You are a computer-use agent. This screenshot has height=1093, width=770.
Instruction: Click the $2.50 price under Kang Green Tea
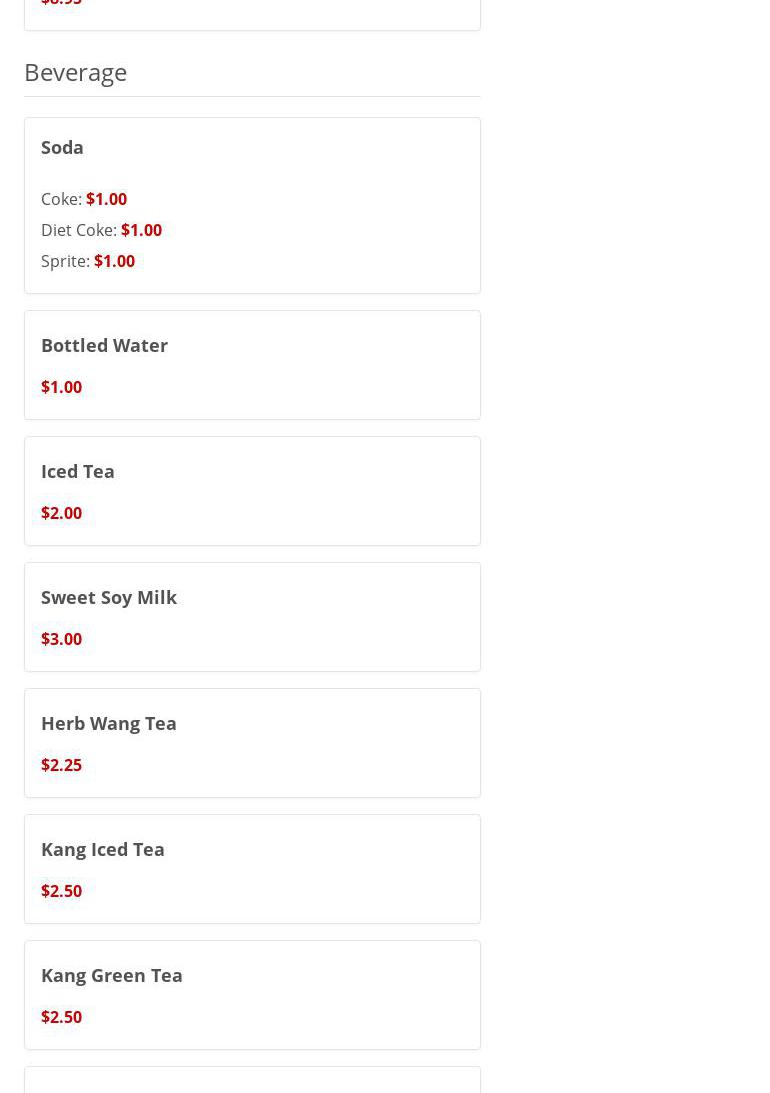(x=61, y=1017)
